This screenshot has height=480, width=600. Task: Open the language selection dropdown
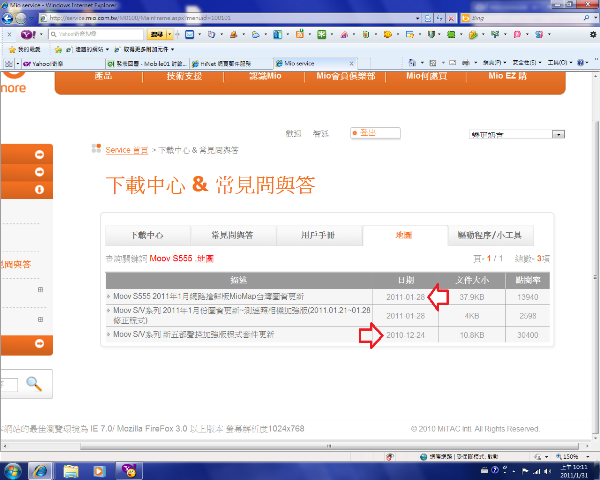point(517,134)
